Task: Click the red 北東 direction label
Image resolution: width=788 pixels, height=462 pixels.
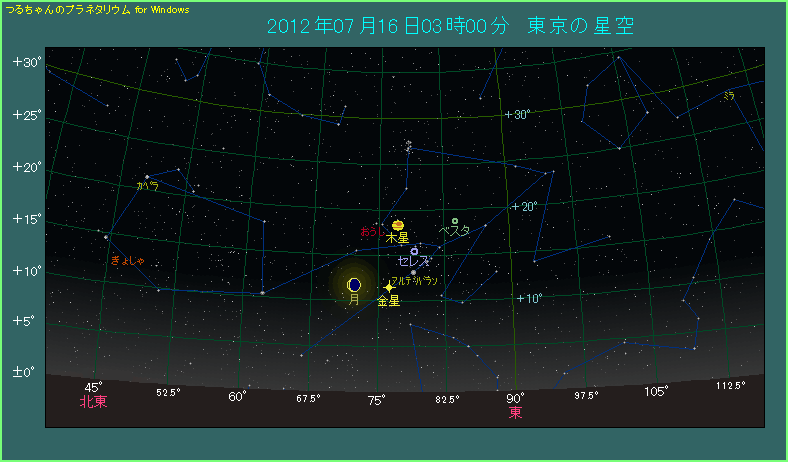Action: [94, 401]
